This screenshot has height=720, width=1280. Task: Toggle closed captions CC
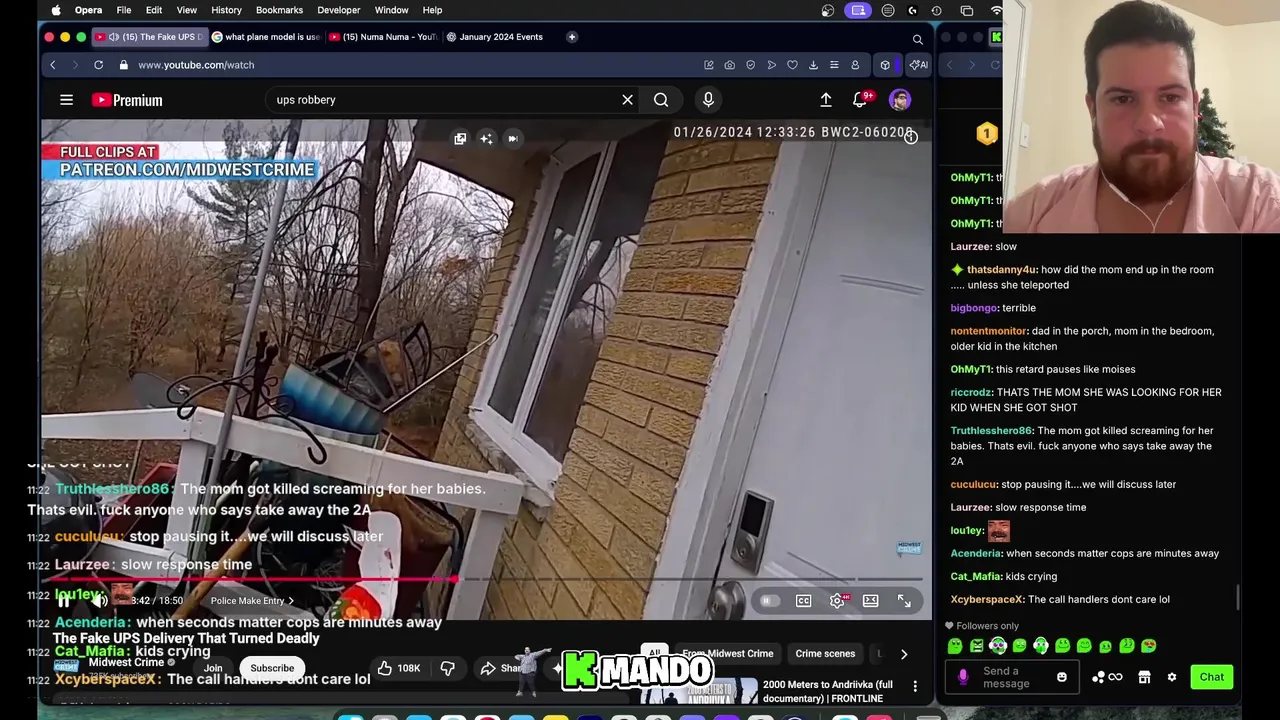point(803,601)
